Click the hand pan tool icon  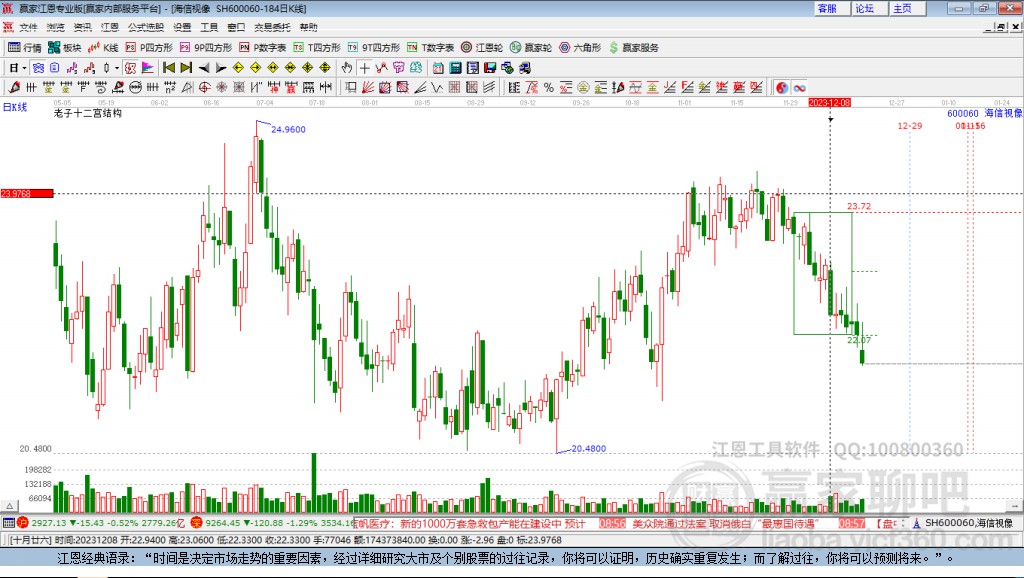(x=347, y=68)
